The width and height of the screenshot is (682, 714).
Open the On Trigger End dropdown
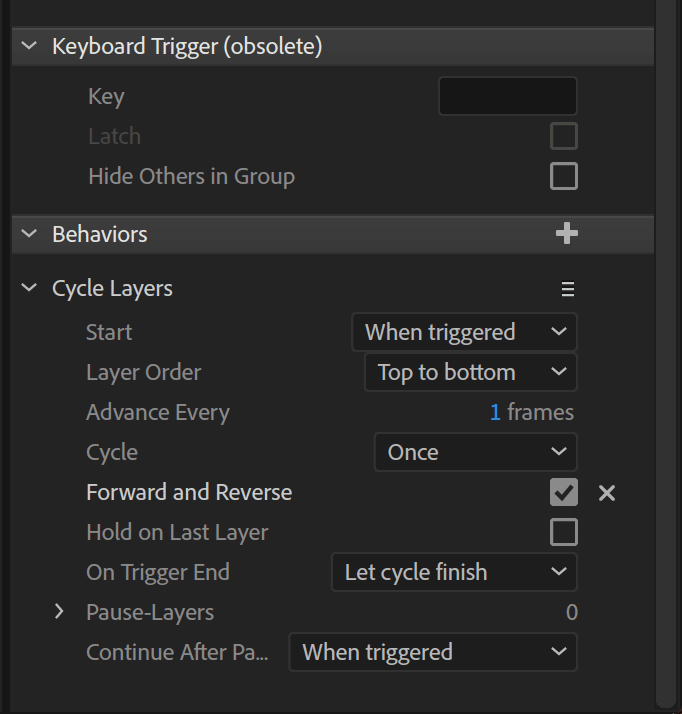pyautogui.click(x=454, y=572)
